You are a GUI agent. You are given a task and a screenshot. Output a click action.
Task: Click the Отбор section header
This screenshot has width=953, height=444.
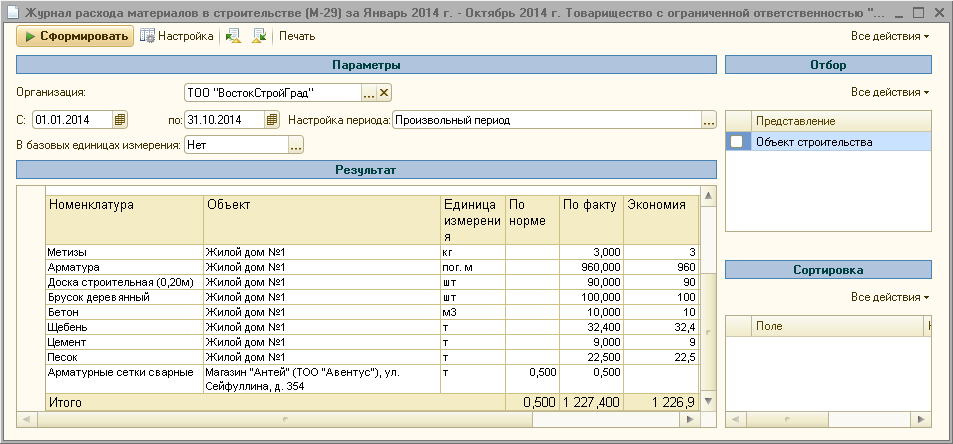coord(828,65)
